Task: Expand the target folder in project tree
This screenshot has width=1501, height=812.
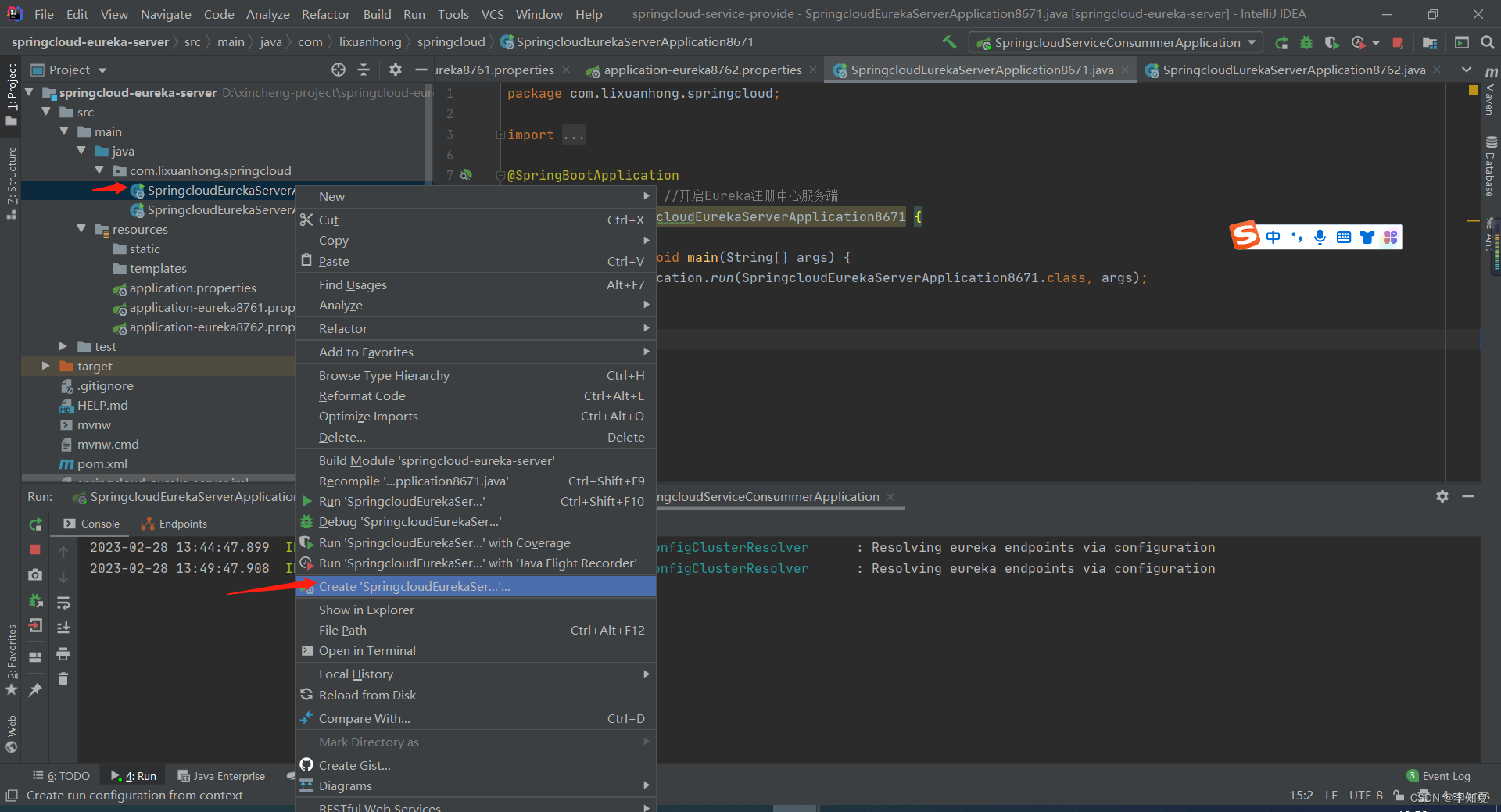Action: pos(45,366)
